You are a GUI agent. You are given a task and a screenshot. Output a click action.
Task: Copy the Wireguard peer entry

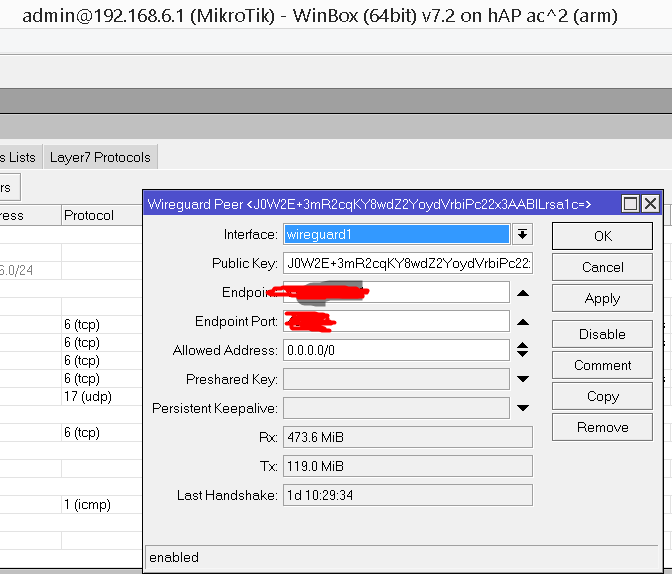[602, 396]
